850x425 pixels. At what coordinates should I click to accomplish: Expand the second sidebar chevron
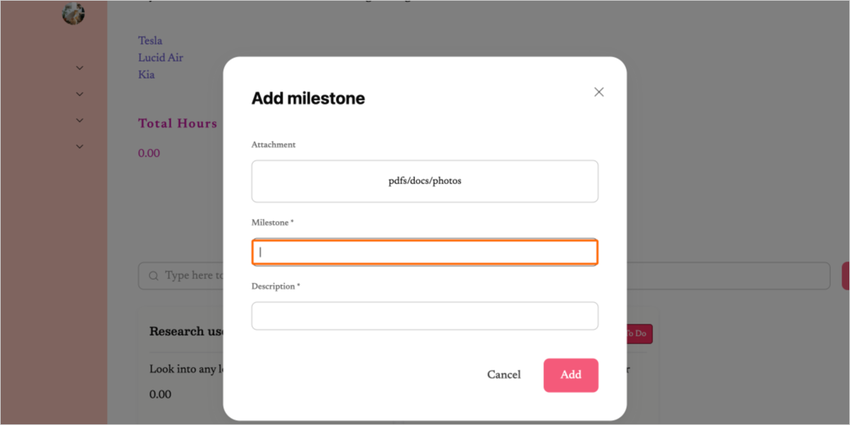[x=80, y=94]
